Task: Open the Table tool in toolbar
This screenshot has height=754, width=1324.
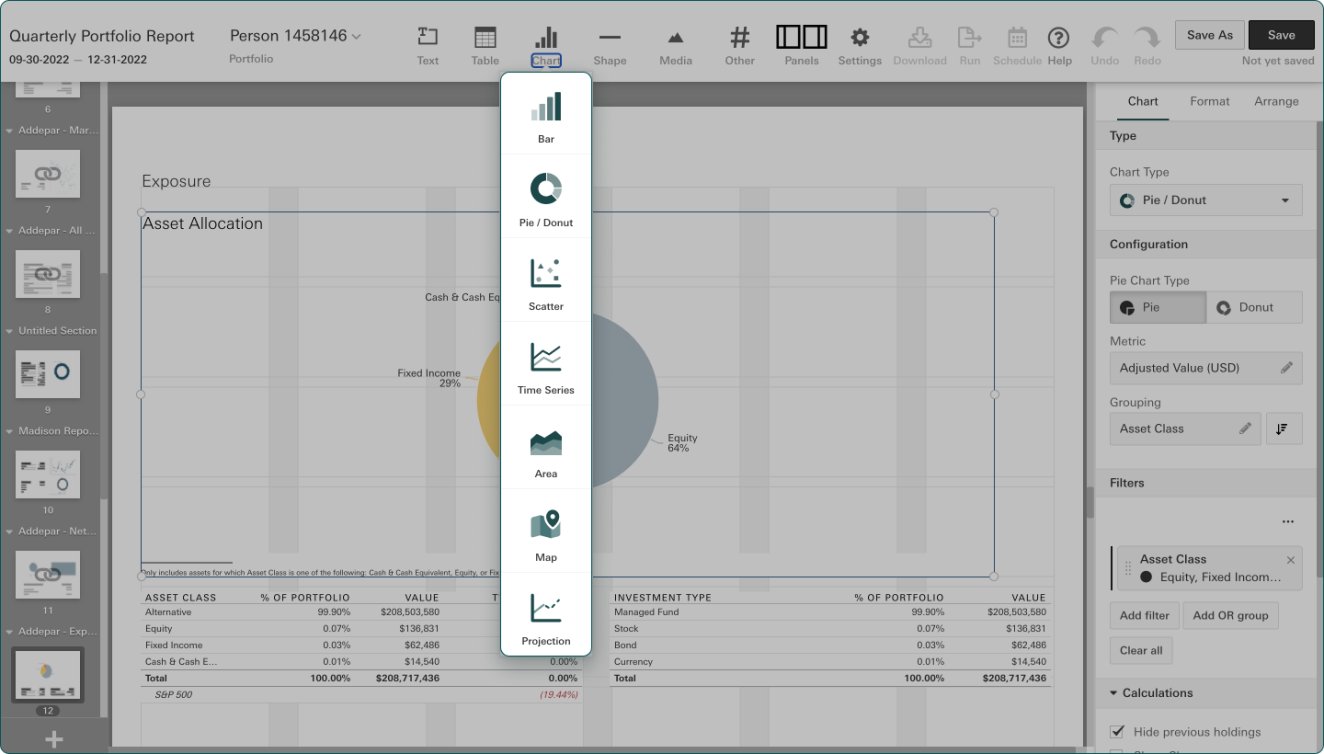Action: click(x=485, y=46)
